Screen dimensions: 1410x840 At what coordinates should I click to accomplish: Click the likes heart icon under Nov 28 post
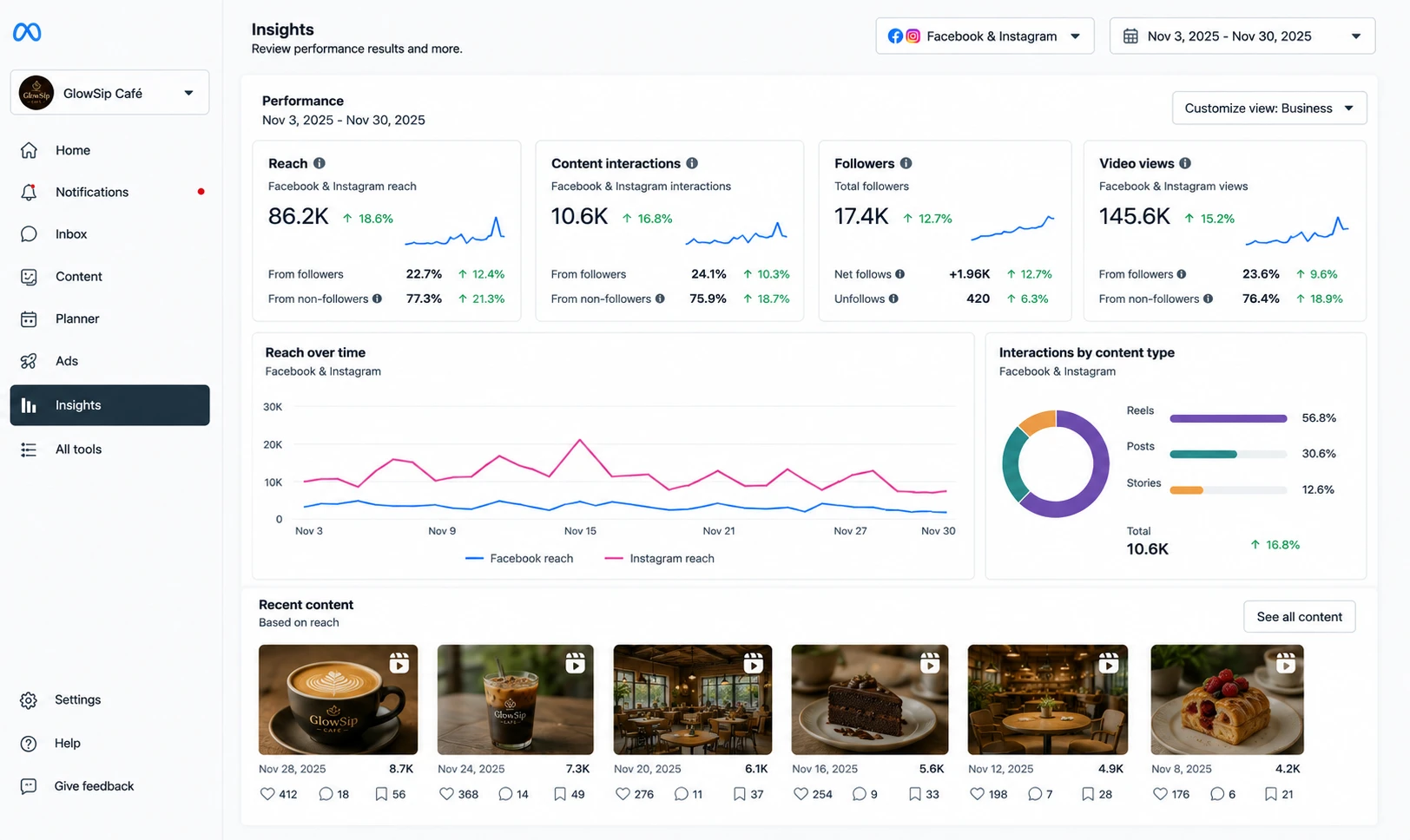pos(267,794)
